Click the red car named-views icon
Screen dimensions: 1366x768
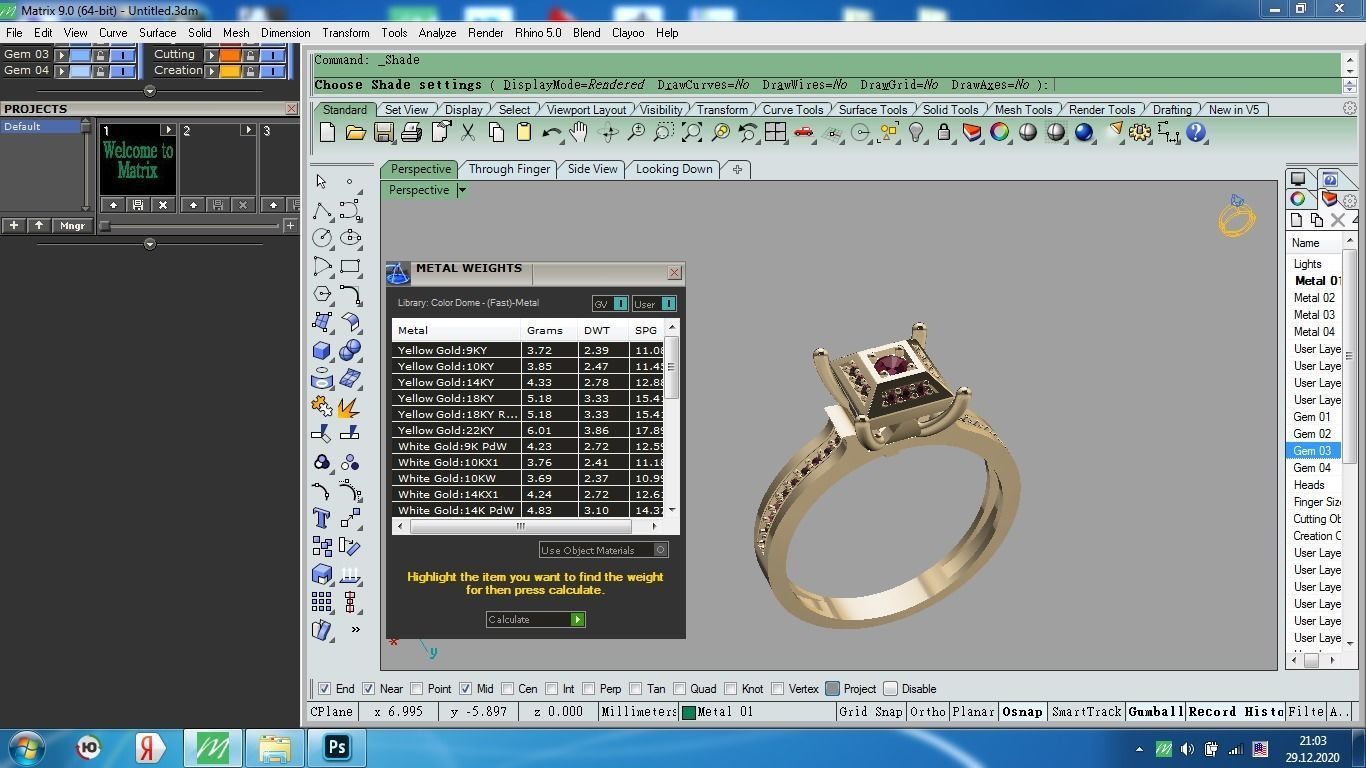pos(803,132)
